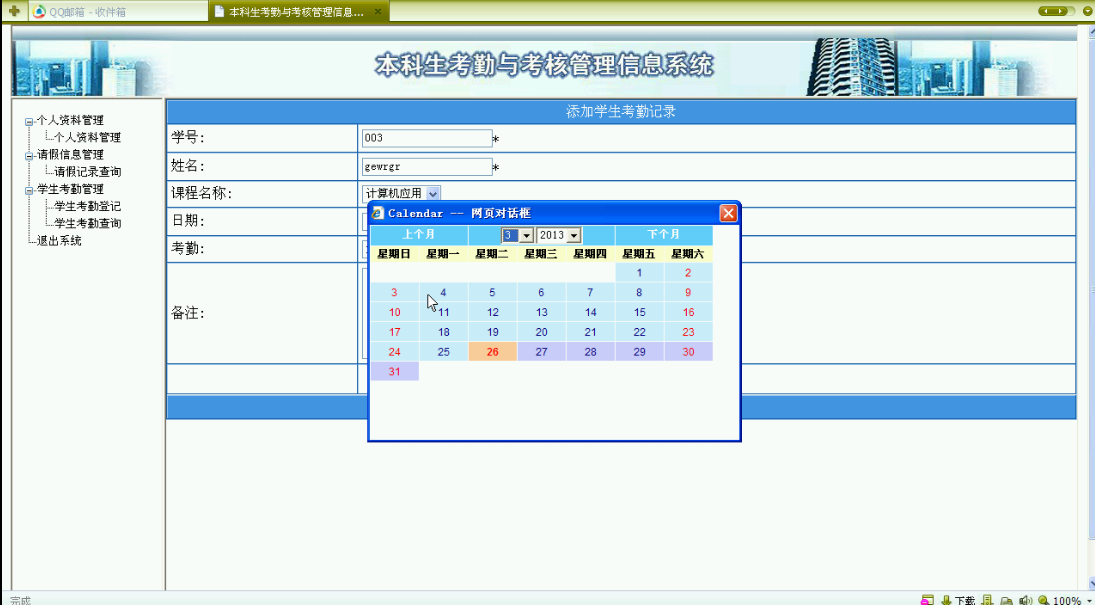Pick date 3 in the calendar

395,293
